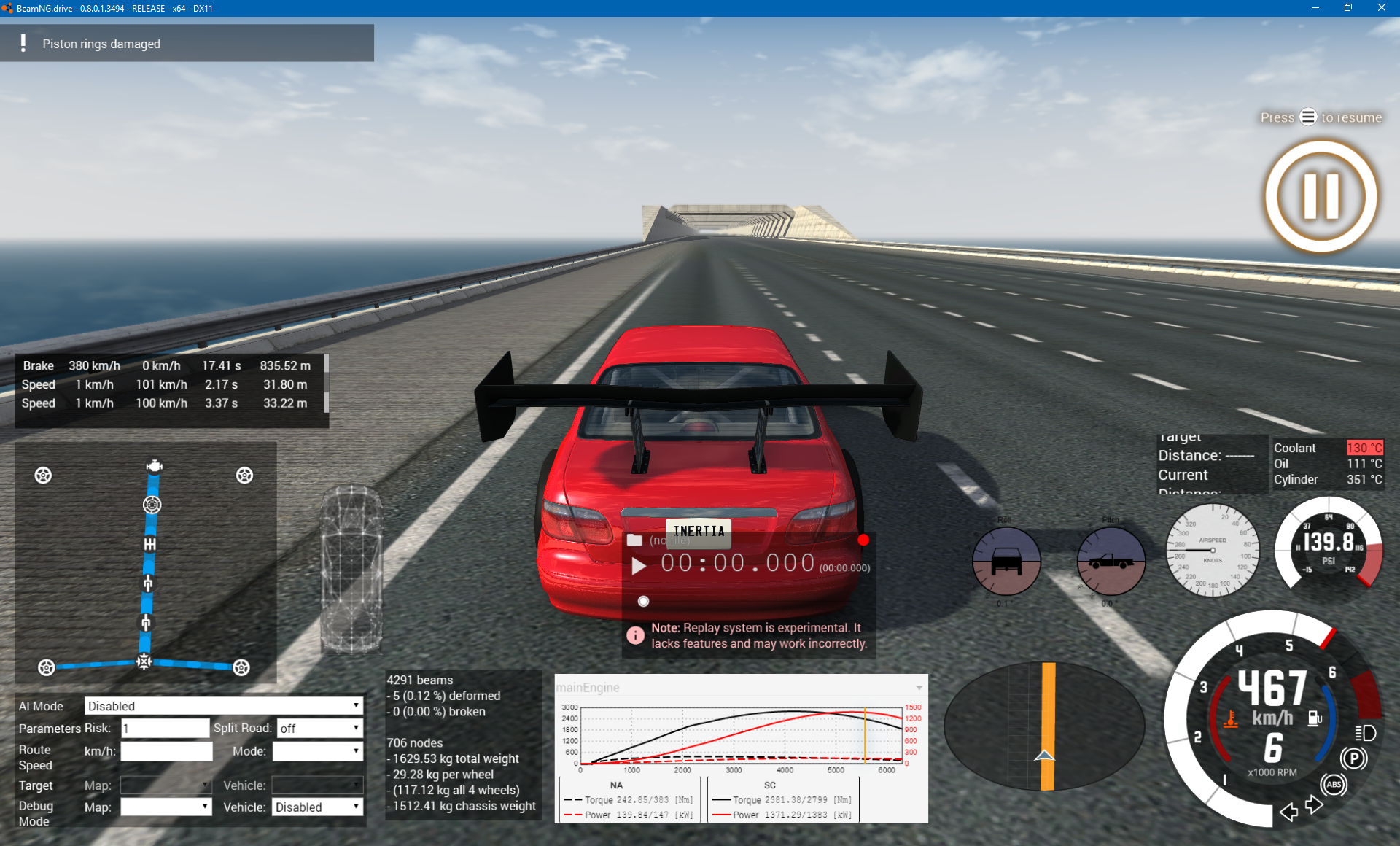
Task: Click the replay play button
Action: pos(639,566)
